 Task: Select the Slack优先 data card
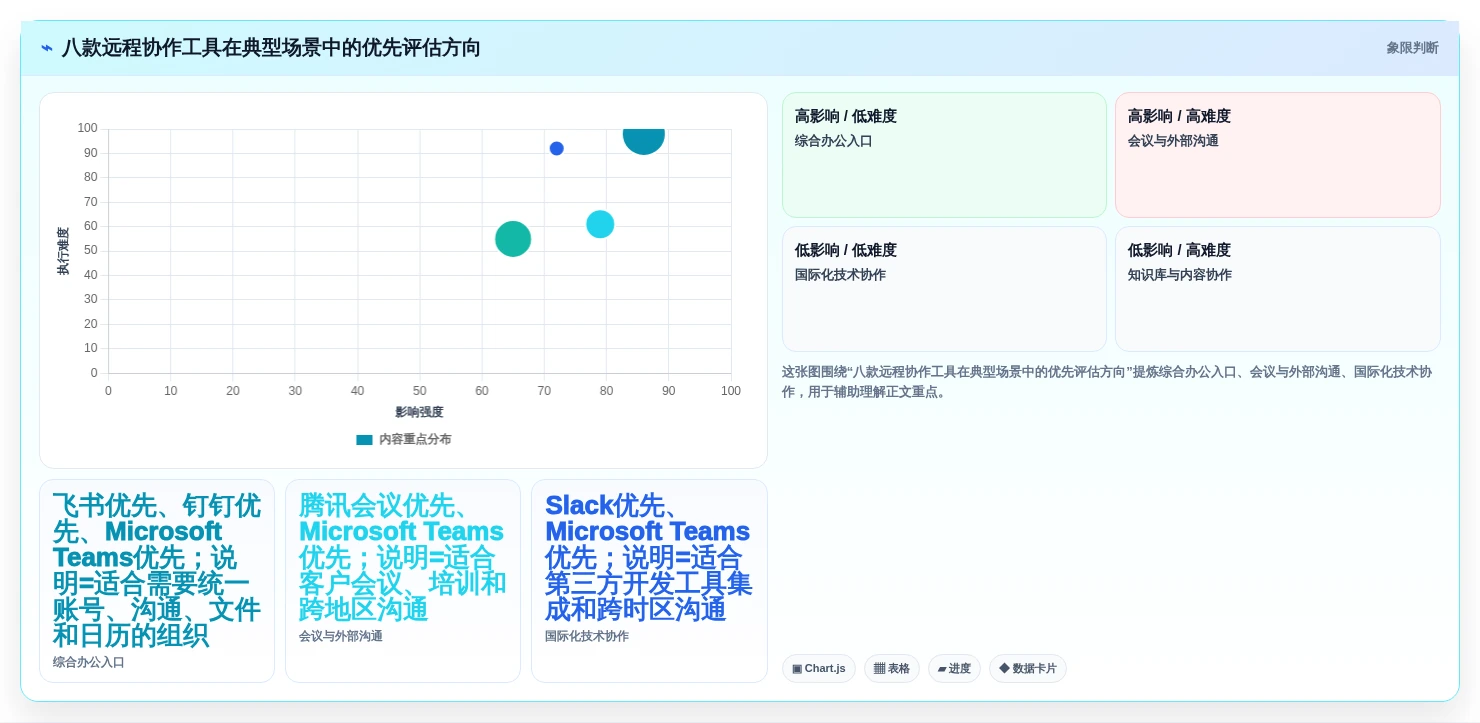(649, 581)
